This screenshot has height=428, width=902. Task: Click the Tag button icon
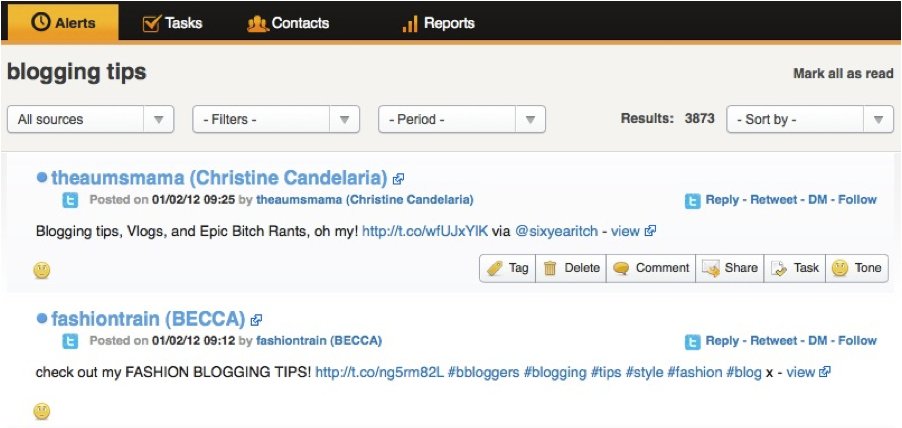[495, 268]
